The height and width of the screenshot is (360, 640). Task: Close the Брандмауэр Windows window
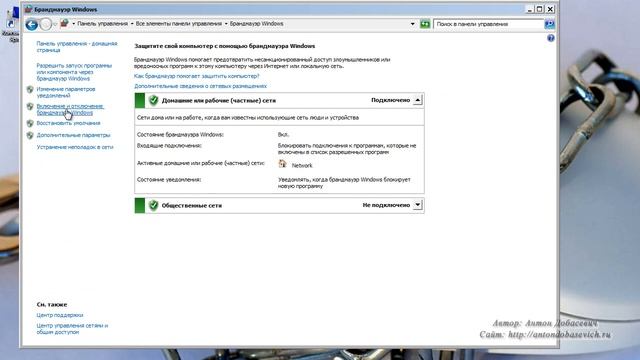(550, 9)
